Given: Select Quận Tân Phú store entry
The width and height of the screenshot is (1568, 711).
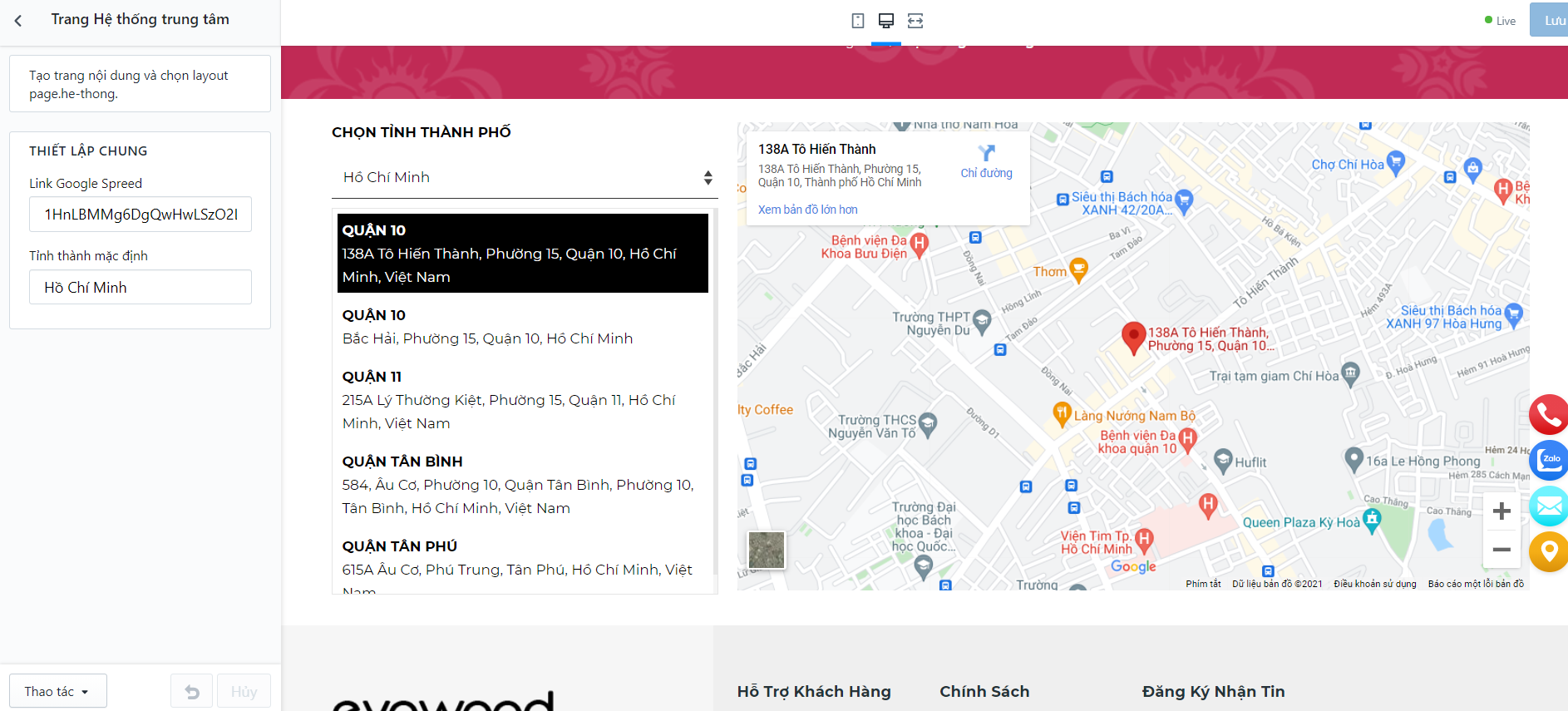Looking at the screenshot, I should (523, 562).
